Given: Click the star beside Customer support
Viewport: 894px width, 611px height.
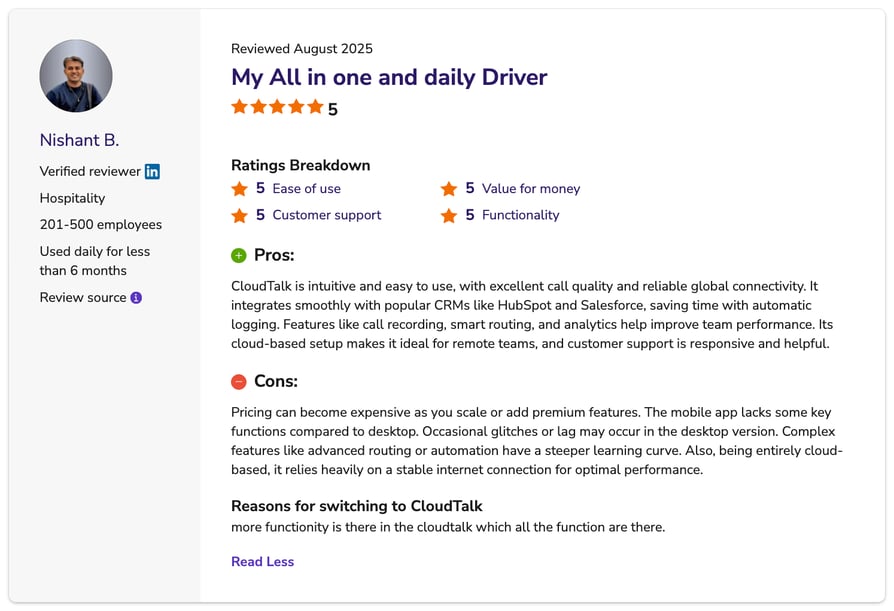Looking at the screenshot, I should tap(239, 215).
